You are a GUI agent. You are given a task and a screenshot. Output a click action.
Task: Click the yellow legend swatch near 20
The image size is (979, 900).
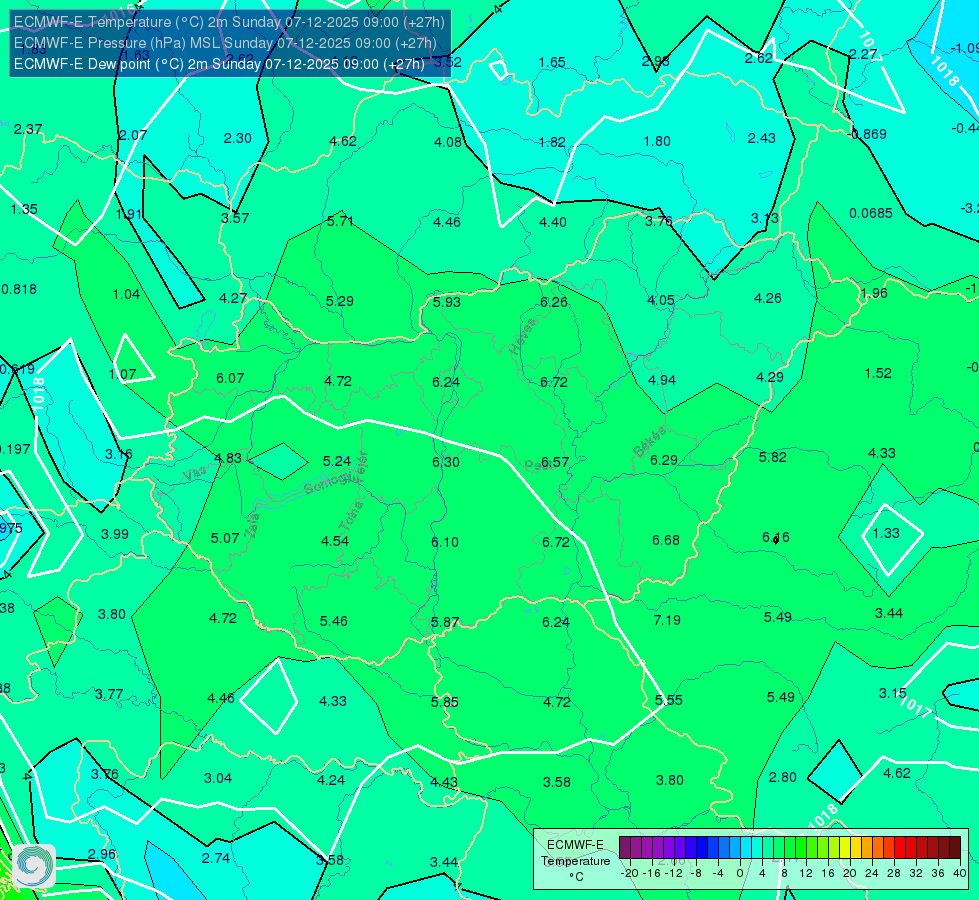[x=845, y=848]
